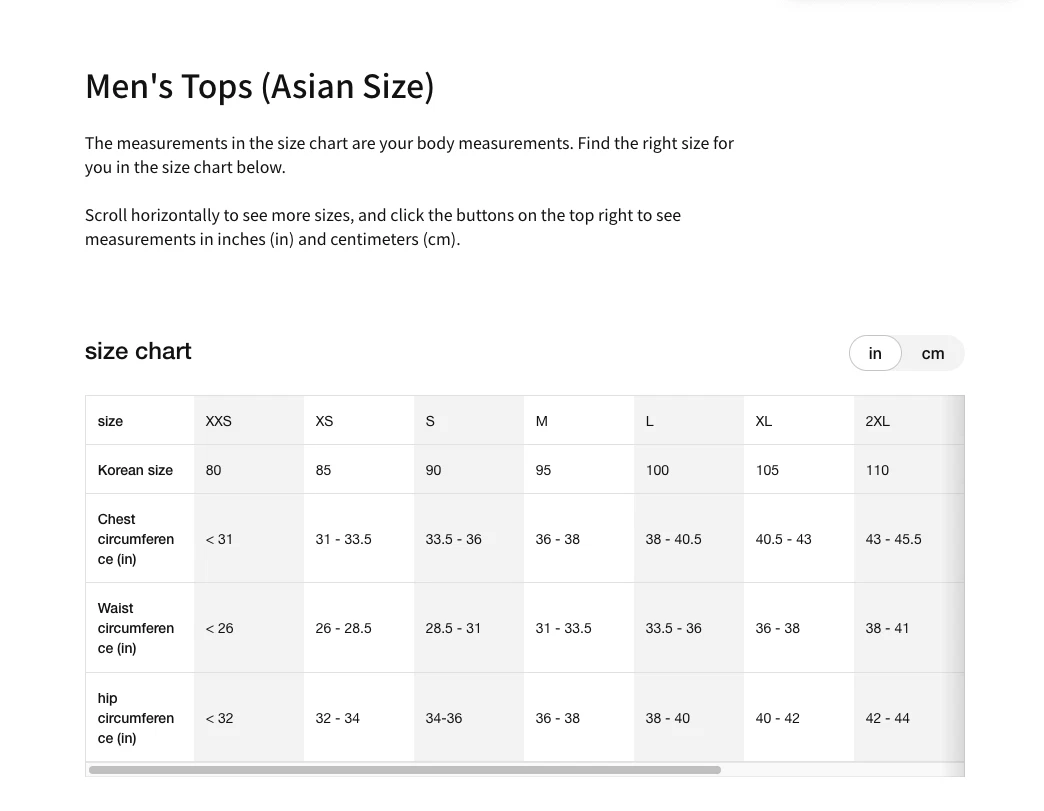Select the 40.5 - 43 chest cell for XL
The image size is (1044, 811).
(x=783, y=539)
